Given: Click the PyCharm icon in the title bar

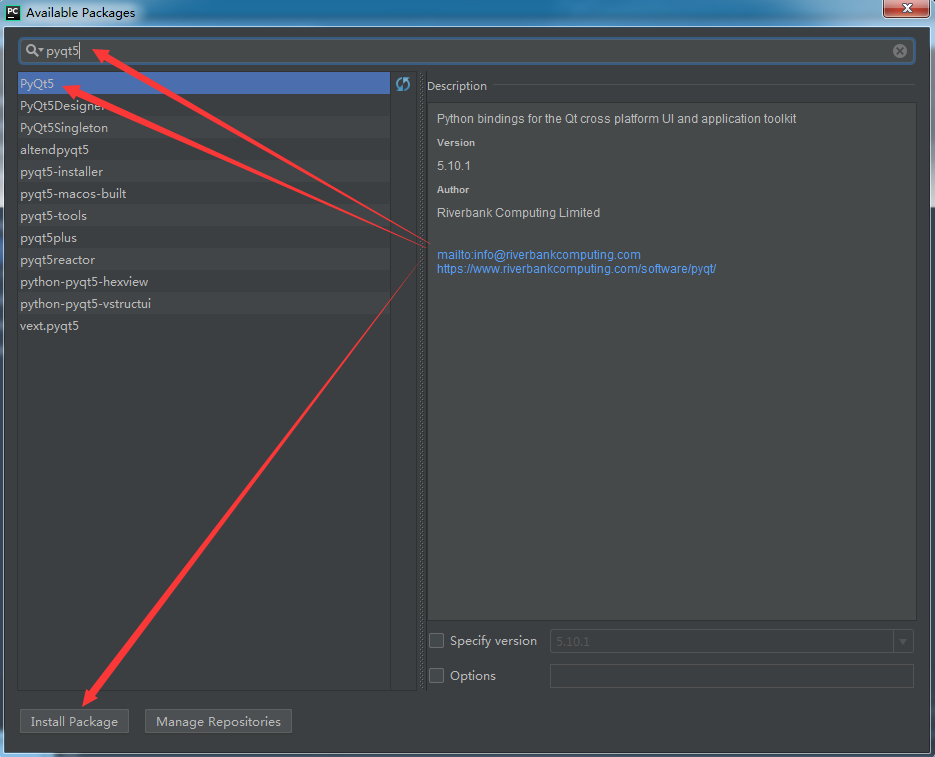Looking at the screenshot, I should click(x=13, y=12).
